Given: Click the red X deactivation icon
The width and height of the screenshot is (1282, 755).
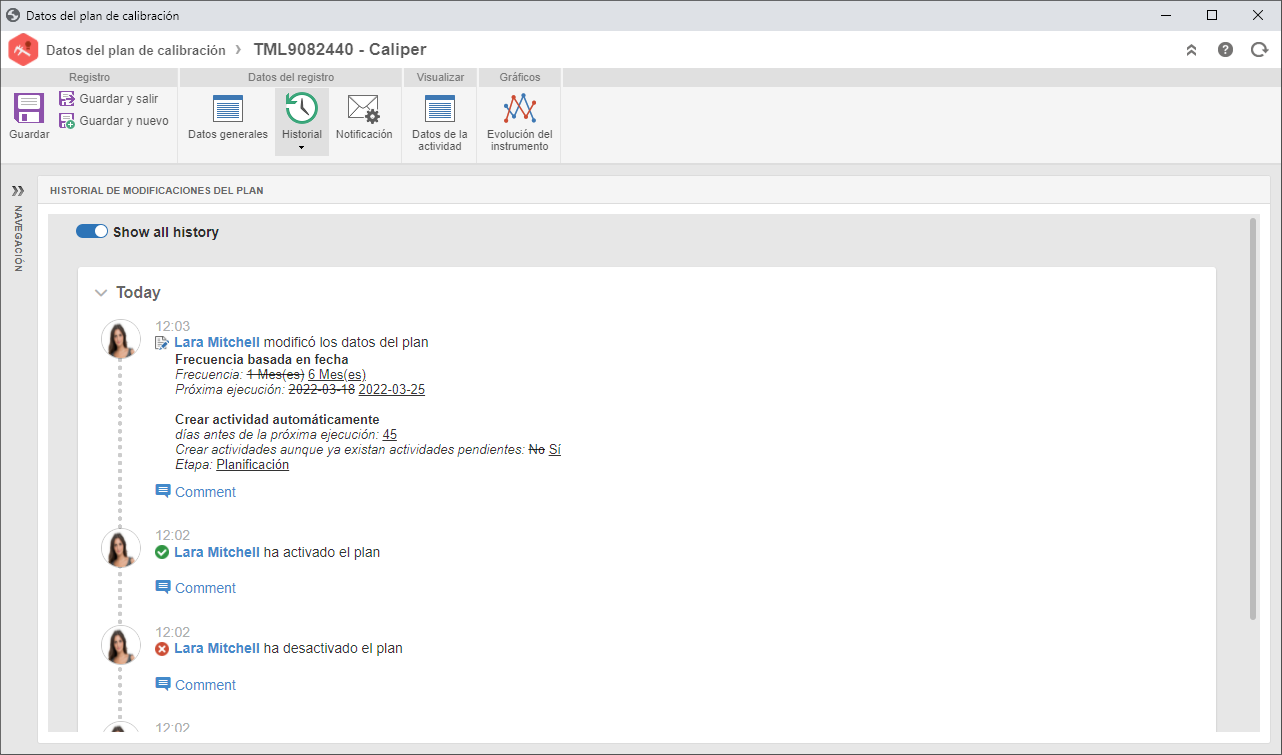Looking at the screenshot, I should pyautogui.click(x=162, y=649).
